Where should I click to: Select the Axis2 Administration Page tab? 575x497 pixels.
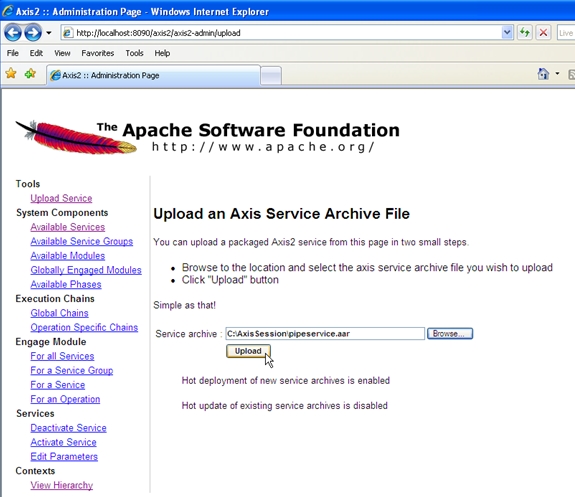tap(153, 75)
